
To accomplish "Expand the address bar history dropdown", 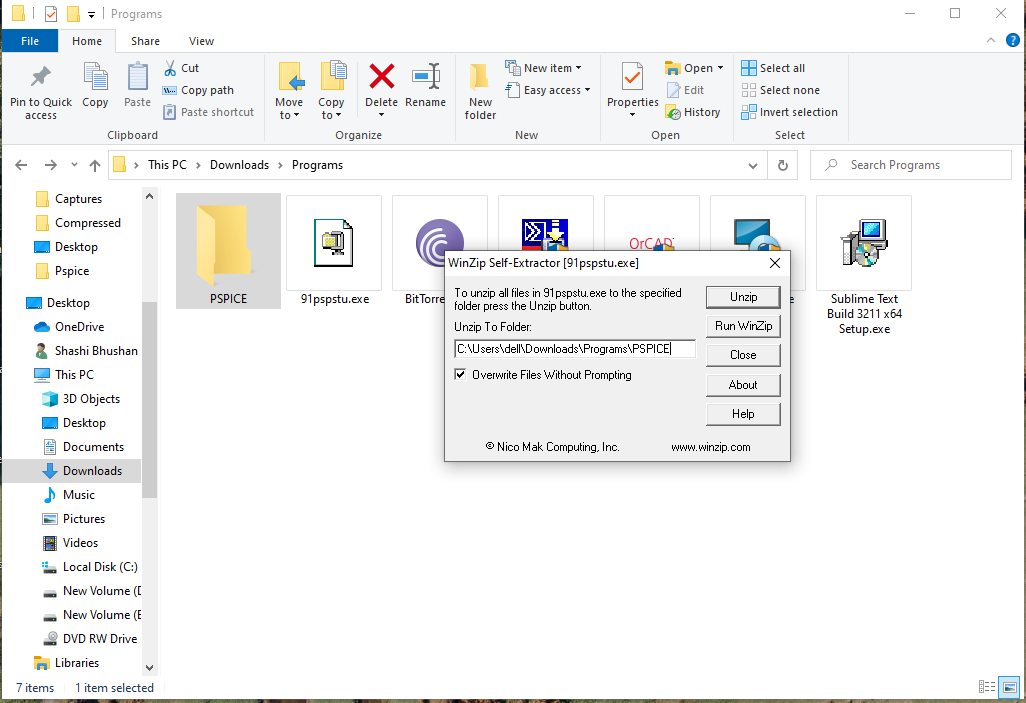I will click(753, 164).
